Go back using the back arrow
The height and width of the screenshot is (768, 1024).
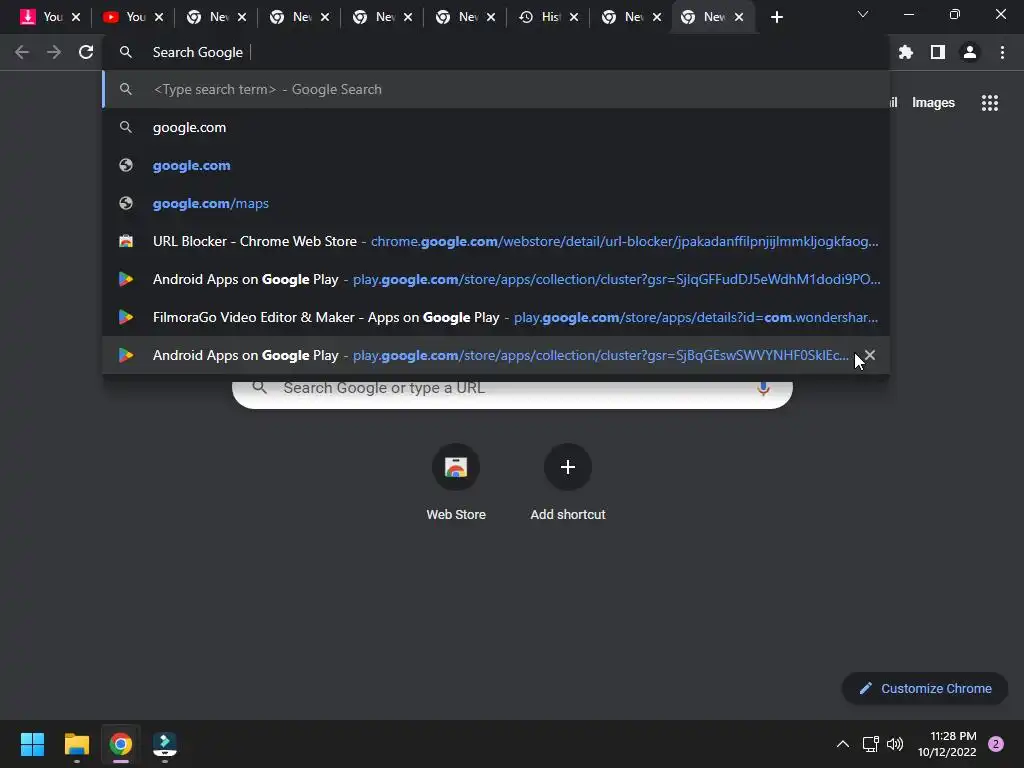[22, 52]
